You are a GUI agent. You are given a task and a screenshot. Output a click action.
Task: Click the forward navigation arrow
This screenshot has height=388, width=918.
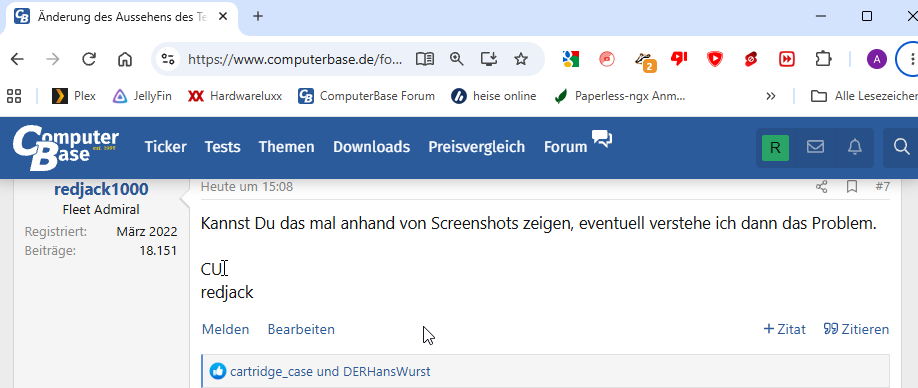(x=53, y=59)
